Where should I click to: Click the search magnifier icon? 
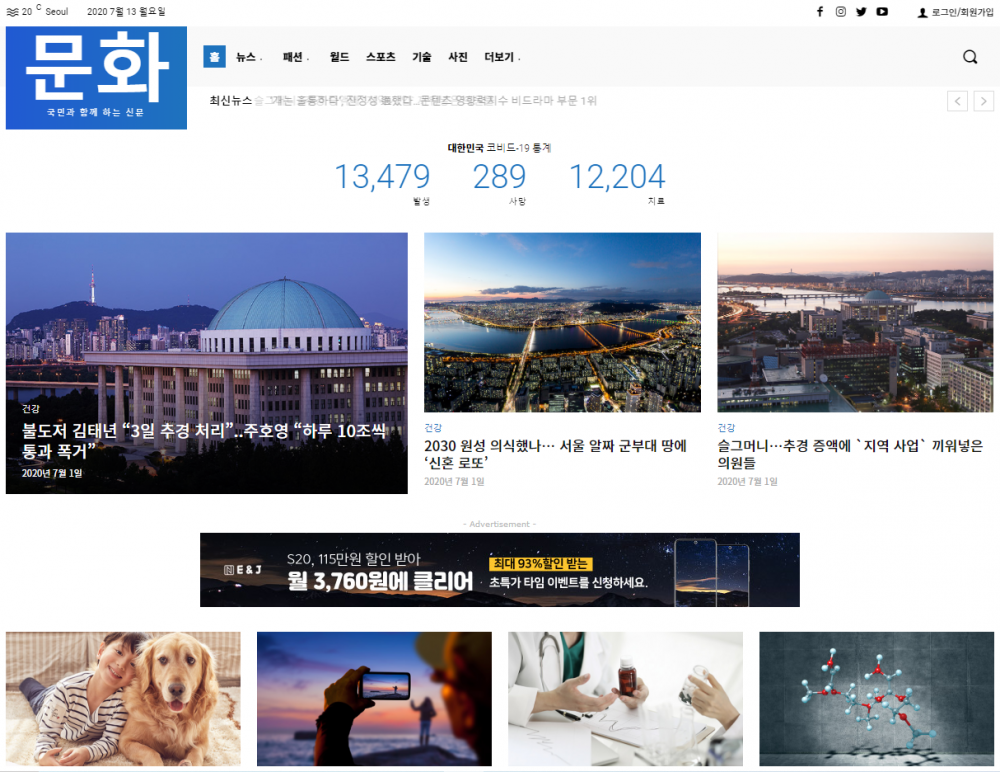tap(969, 57)
